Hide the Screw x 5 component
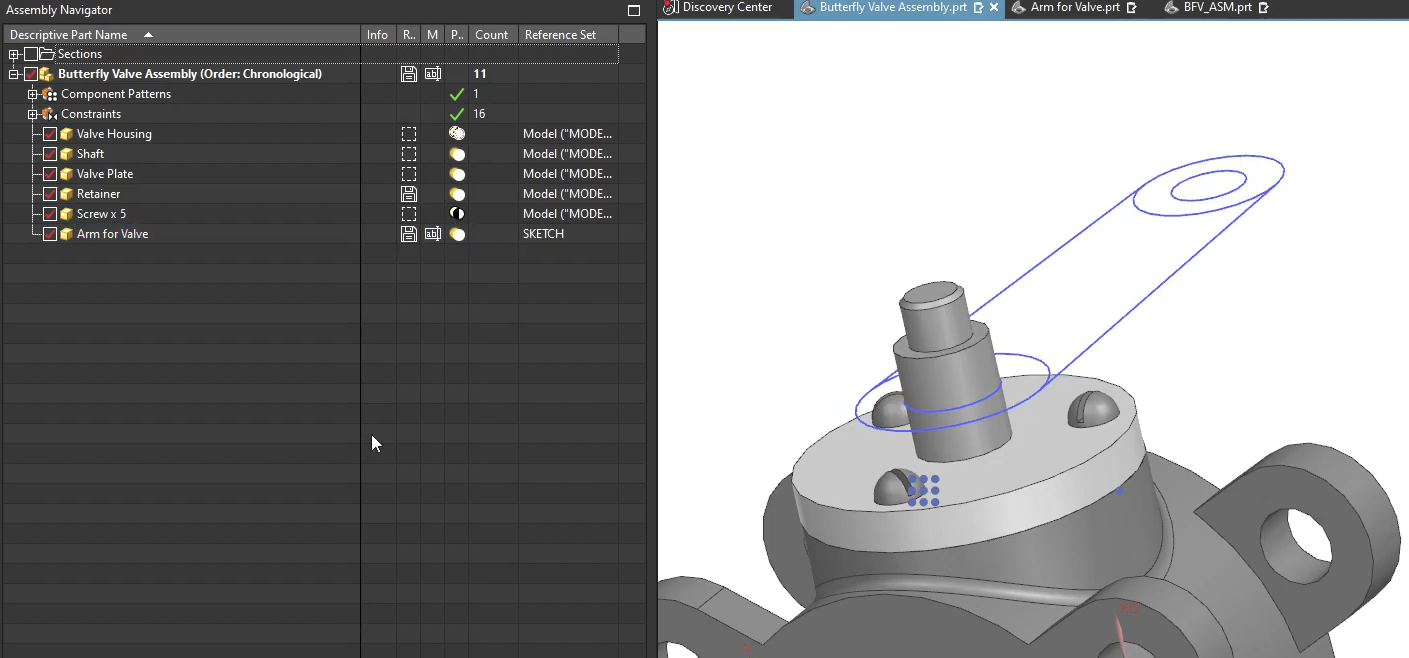 [50, 214]
